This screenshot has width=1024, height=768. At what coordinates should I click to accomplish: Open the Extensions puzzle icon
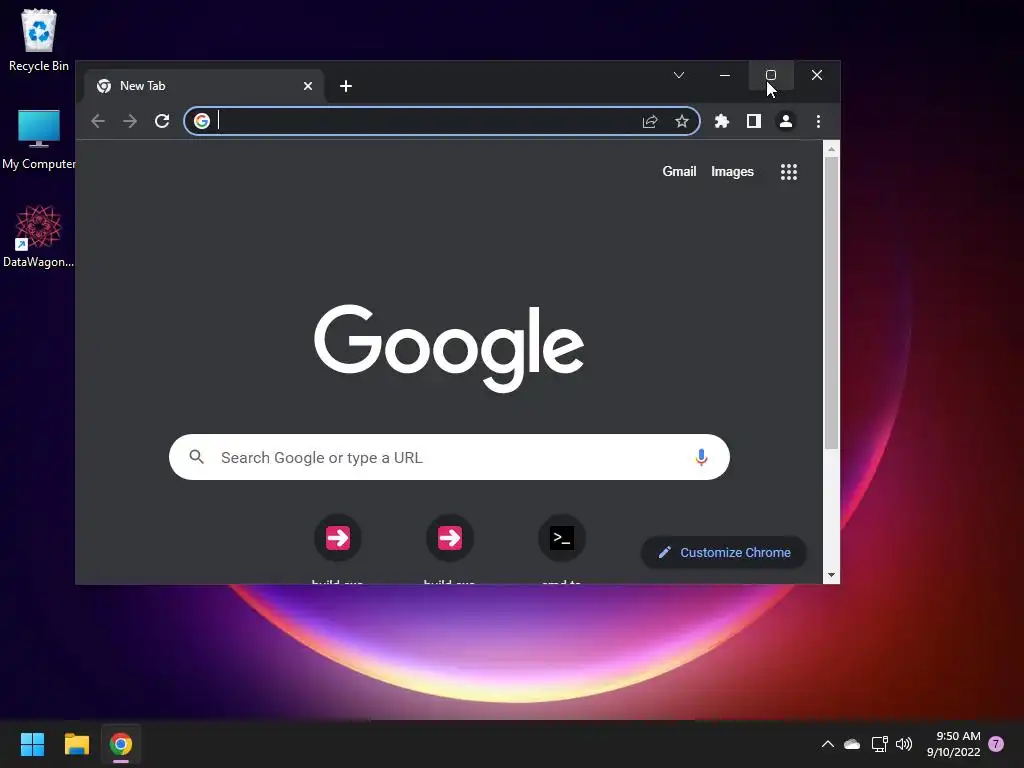[x=722, y=121]
